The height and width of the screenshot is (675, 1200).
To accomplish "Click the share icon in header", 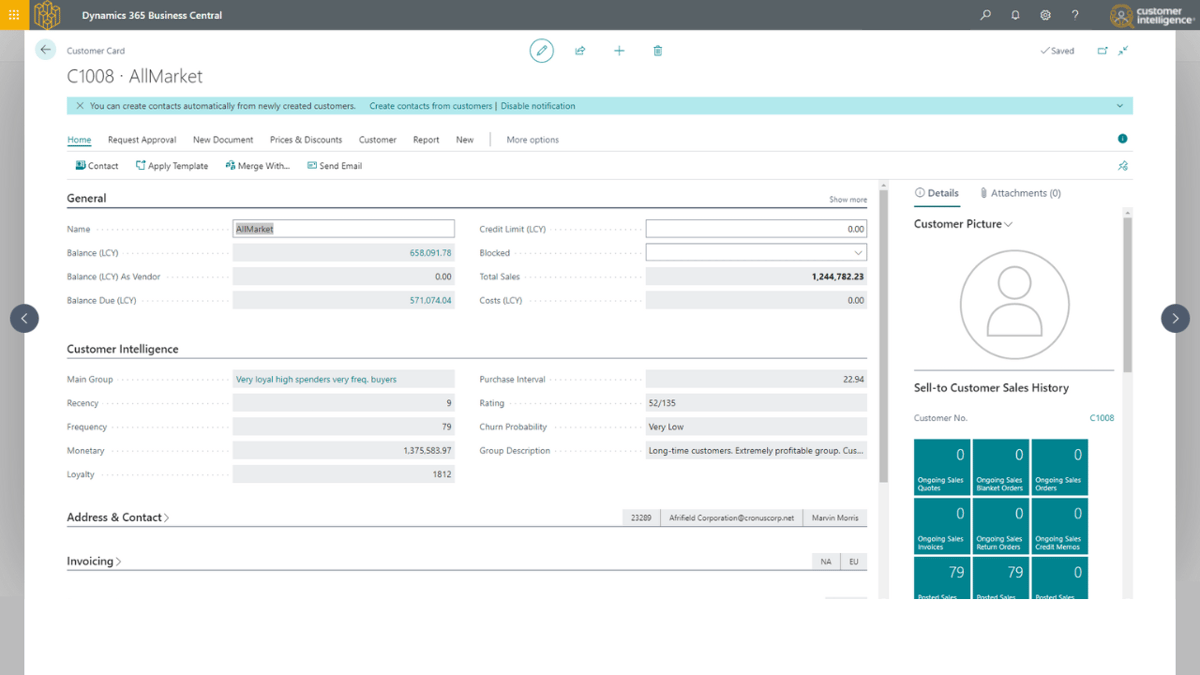I will tap(580, 51).
